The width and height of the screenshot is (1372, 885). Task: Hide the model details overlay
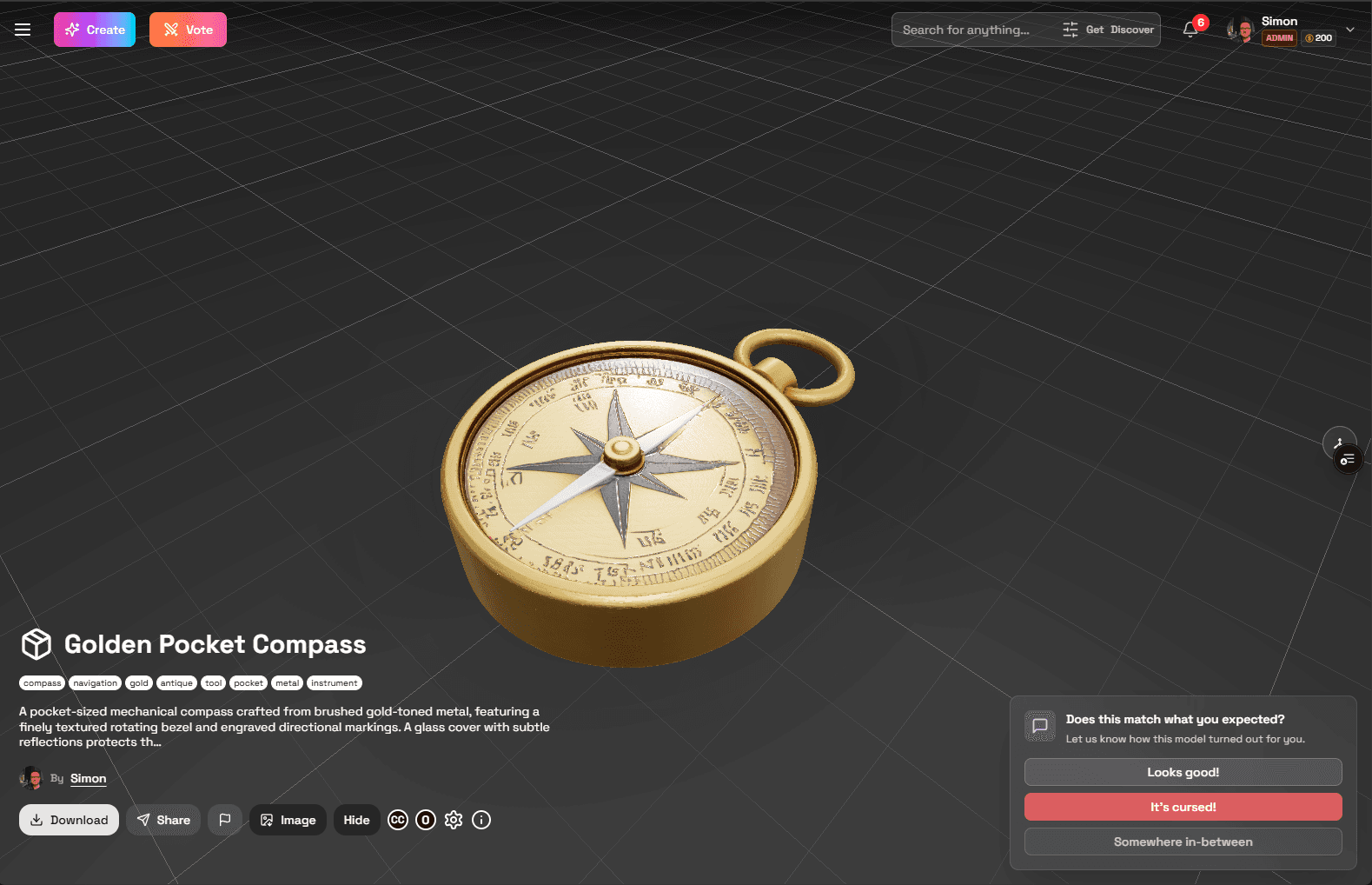(x=356, y=820)
